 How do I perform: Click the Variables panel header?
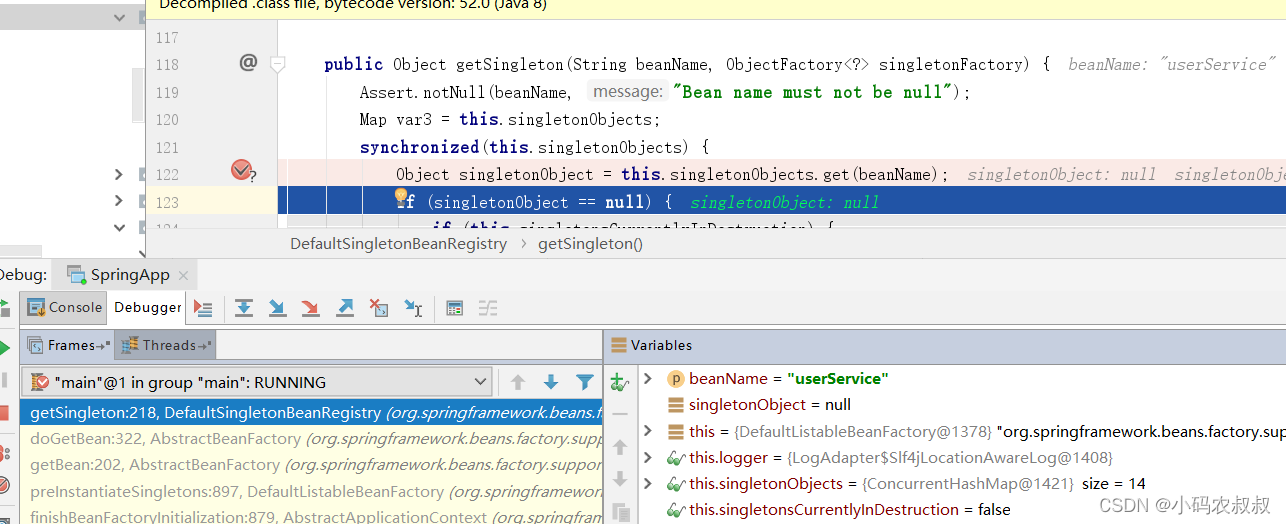pos(661,345)
